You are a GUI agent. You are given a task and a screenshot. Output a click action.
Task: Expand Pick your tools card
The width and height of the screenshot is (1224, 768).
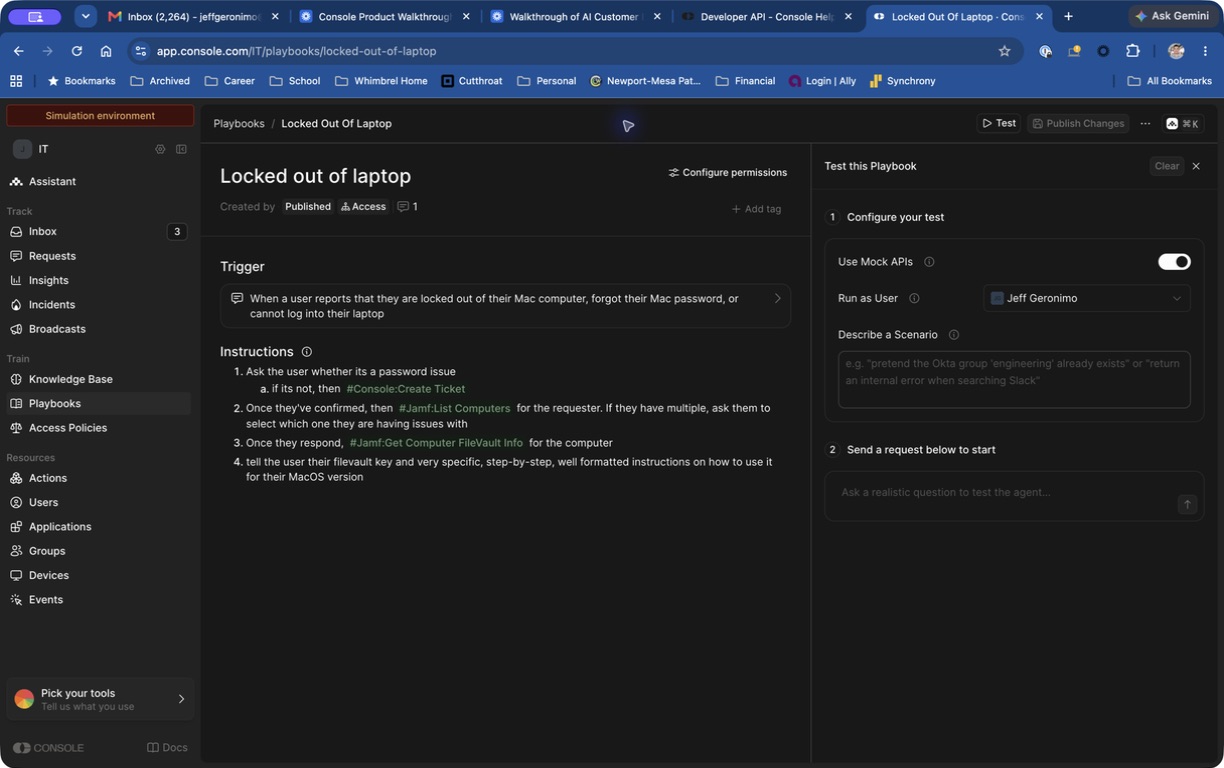(x=100, y=699)
